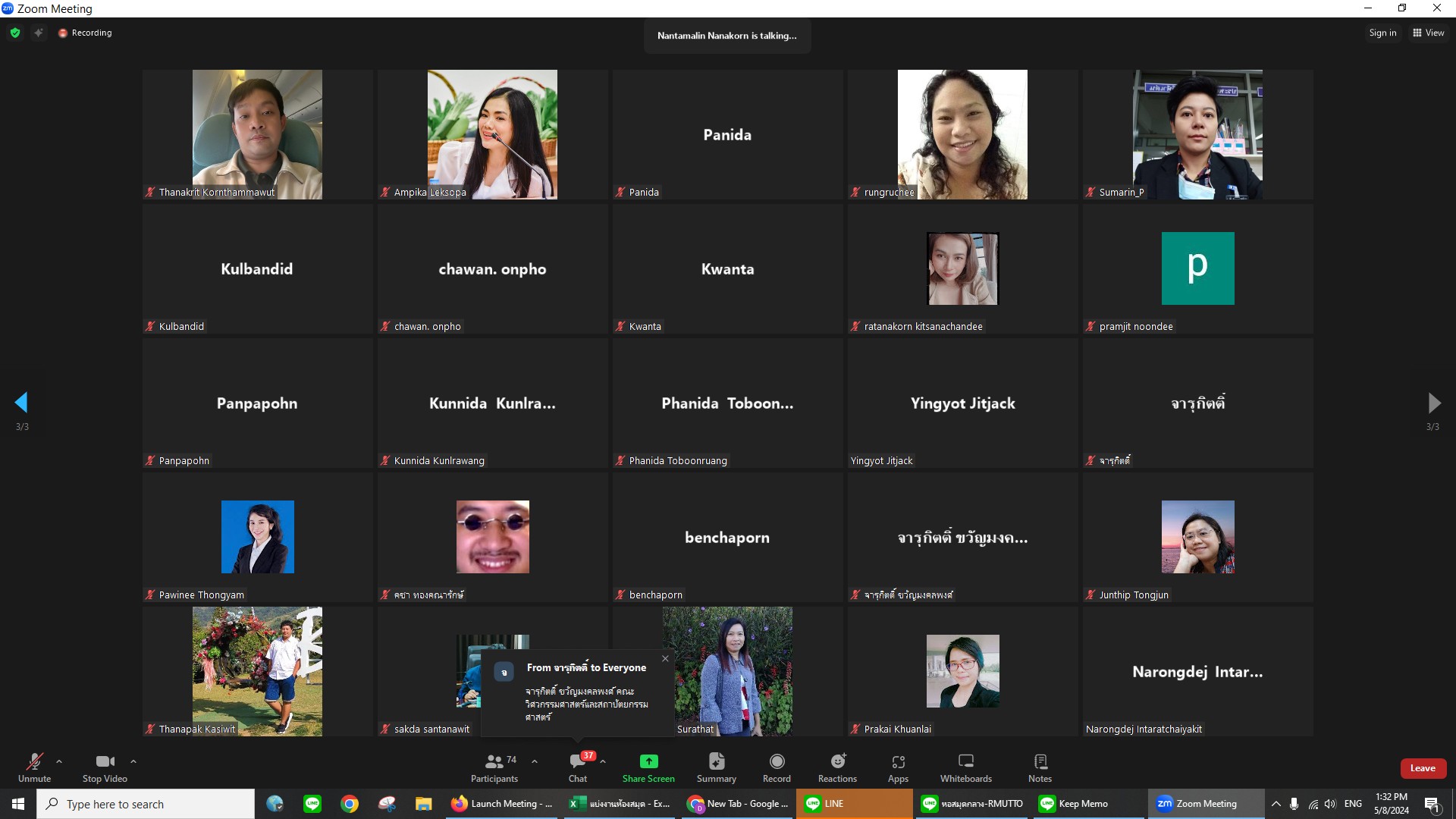Select Thanakrit Kornthammawut's video tile
The height and width of the screenshot is (819, 1456).
[257, 134]
